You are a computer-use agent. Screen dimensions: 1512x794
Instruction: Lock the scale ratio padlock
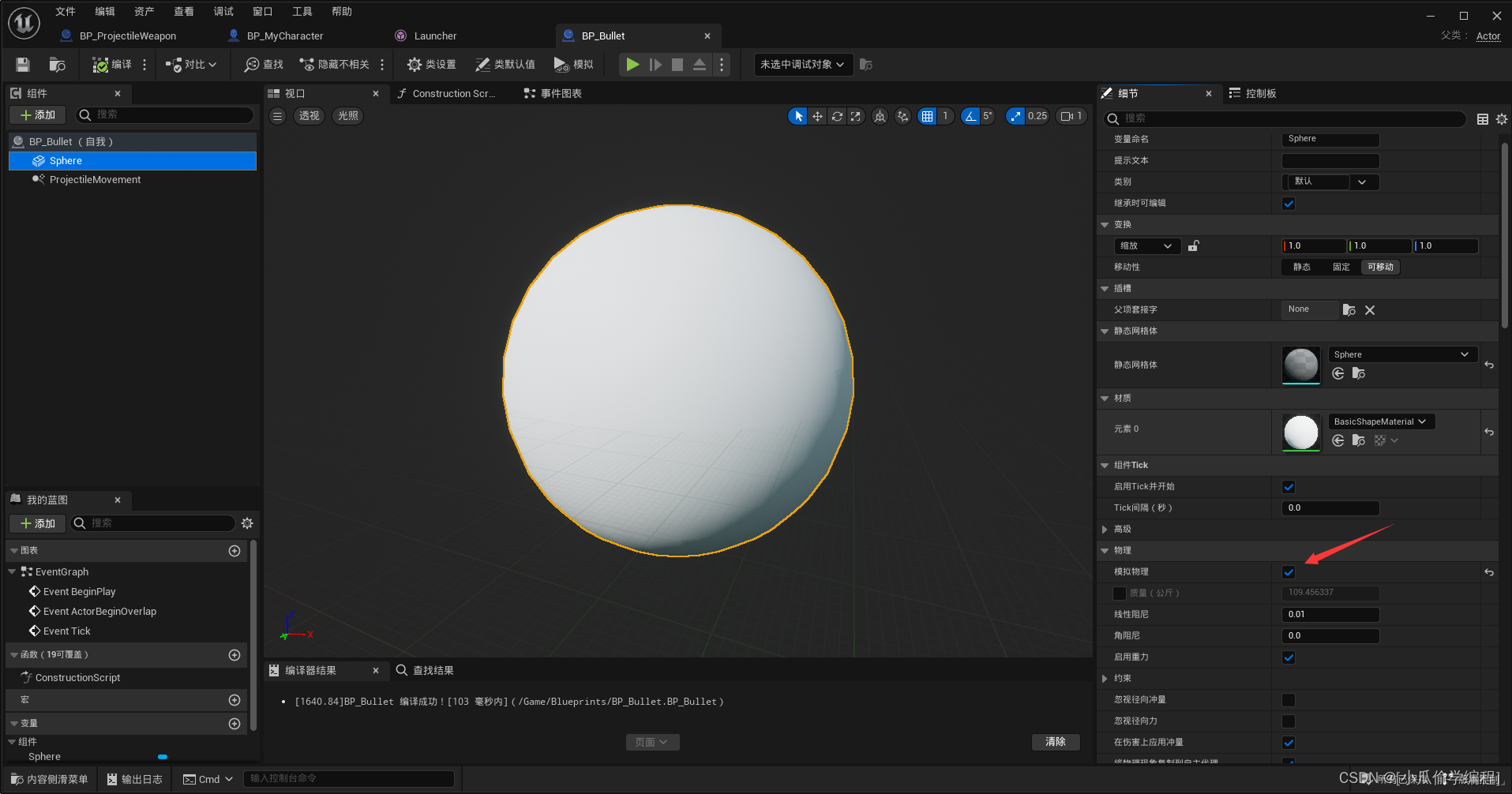pos(1193,245)
